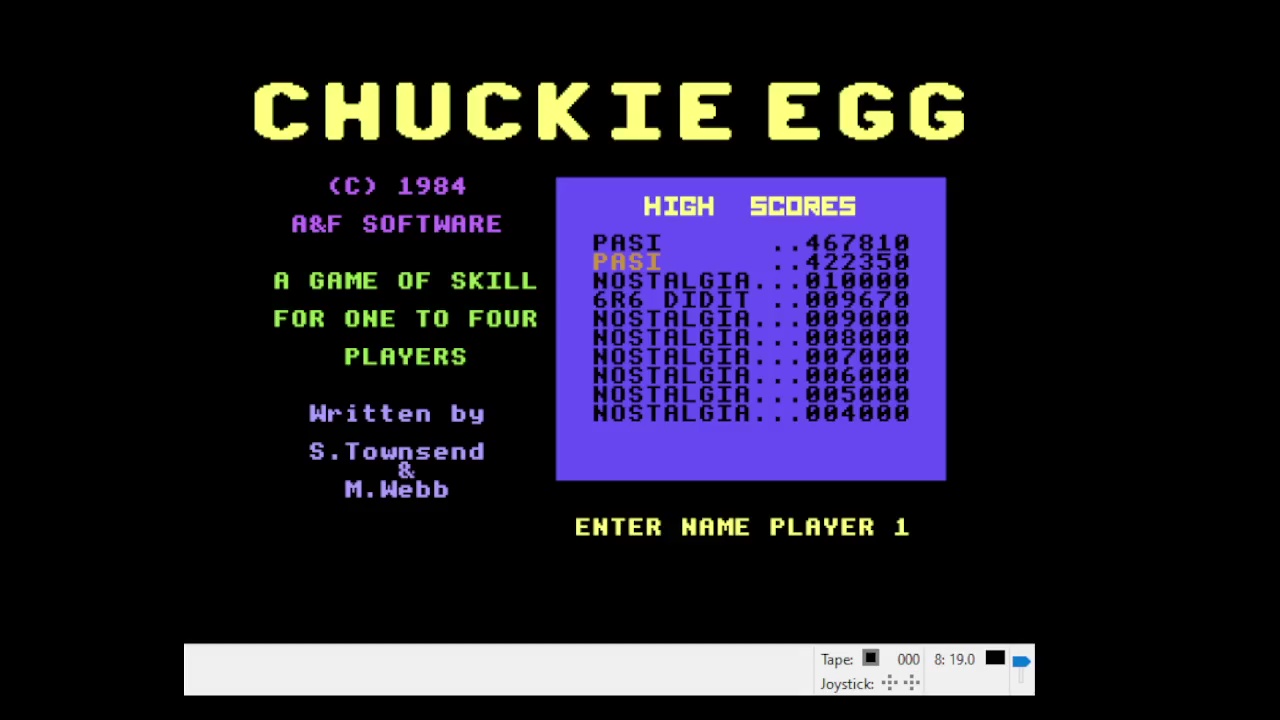Click the S.Townsend author credit
Image resolution: width=1280 pixels, height=720 pixels.
pyautogui.click(x=396, y=451)
